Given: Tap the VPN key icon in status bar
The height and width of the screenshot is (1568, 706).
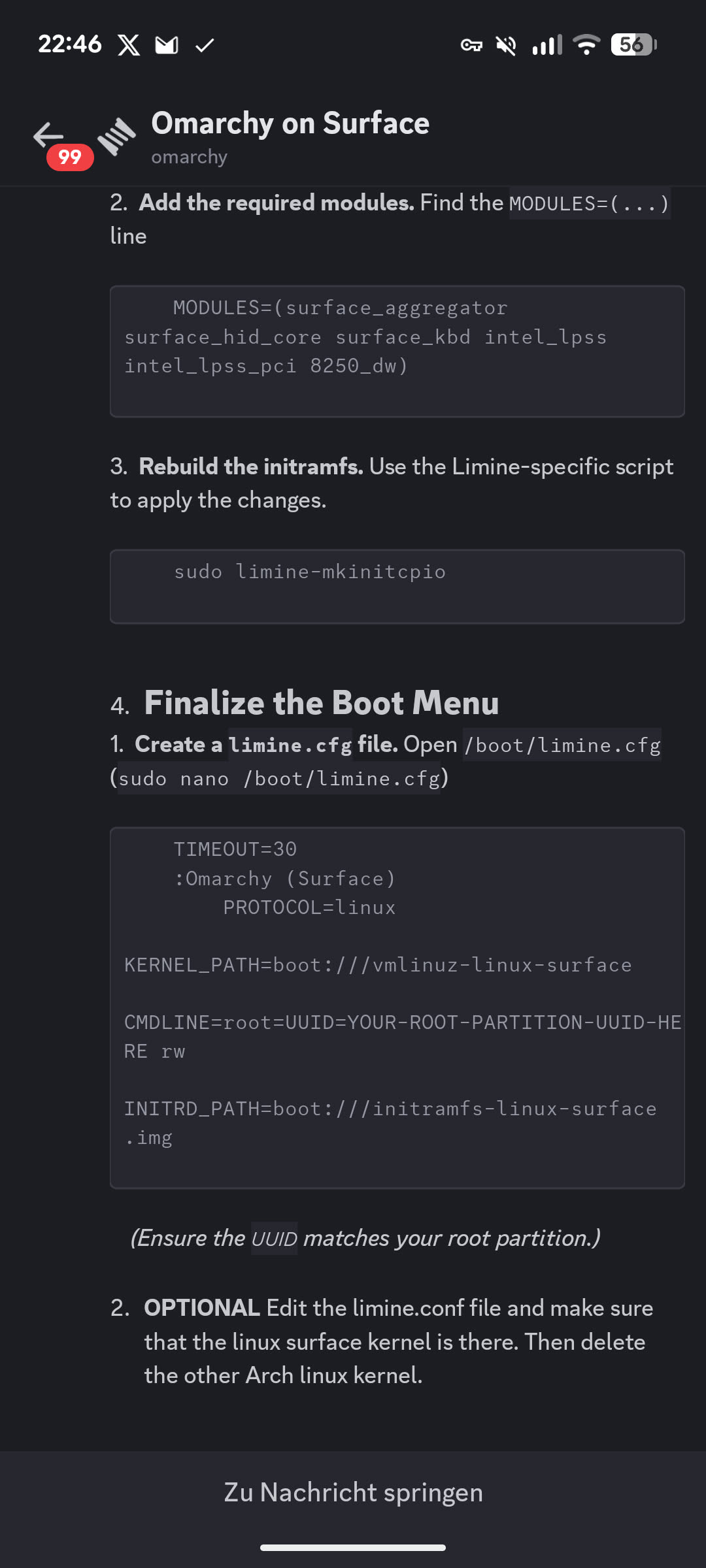Looking at the screenshot, I should coord(471,45).
